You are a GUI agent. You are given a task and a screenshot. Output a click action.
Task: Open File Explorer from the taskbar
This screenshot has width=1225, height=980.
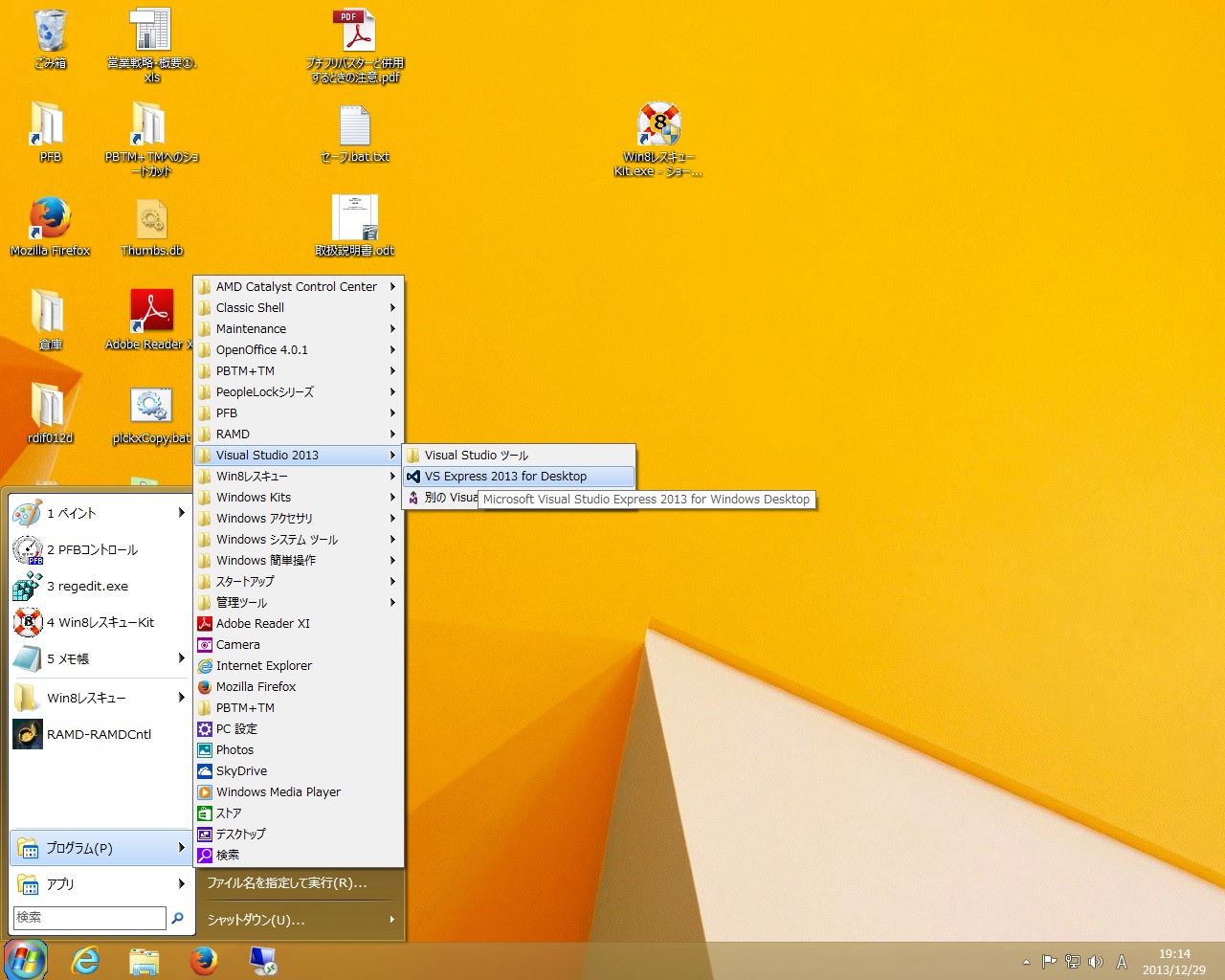(x=144, y=960)
